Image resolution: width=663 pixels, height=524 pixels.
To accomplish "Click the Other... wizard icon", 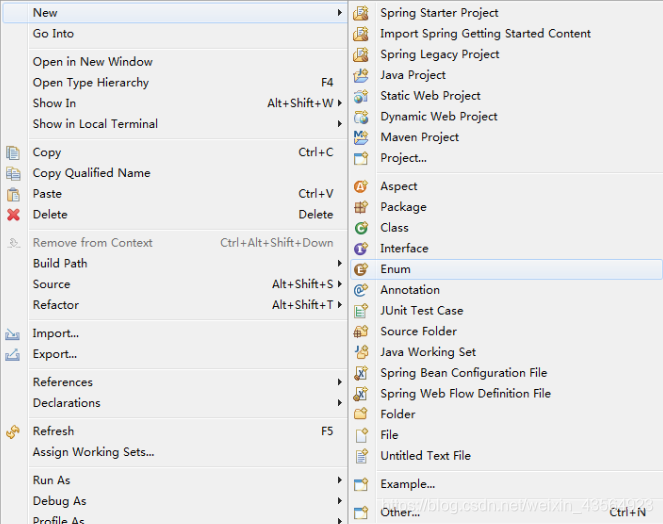I will [x=361, y=513].
